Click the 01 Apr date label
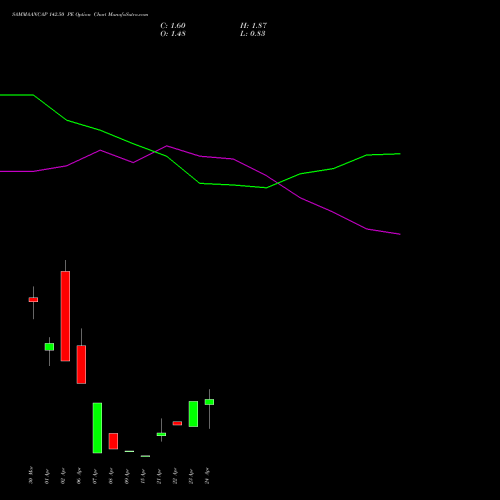500x500 pixels. point(47,476)
